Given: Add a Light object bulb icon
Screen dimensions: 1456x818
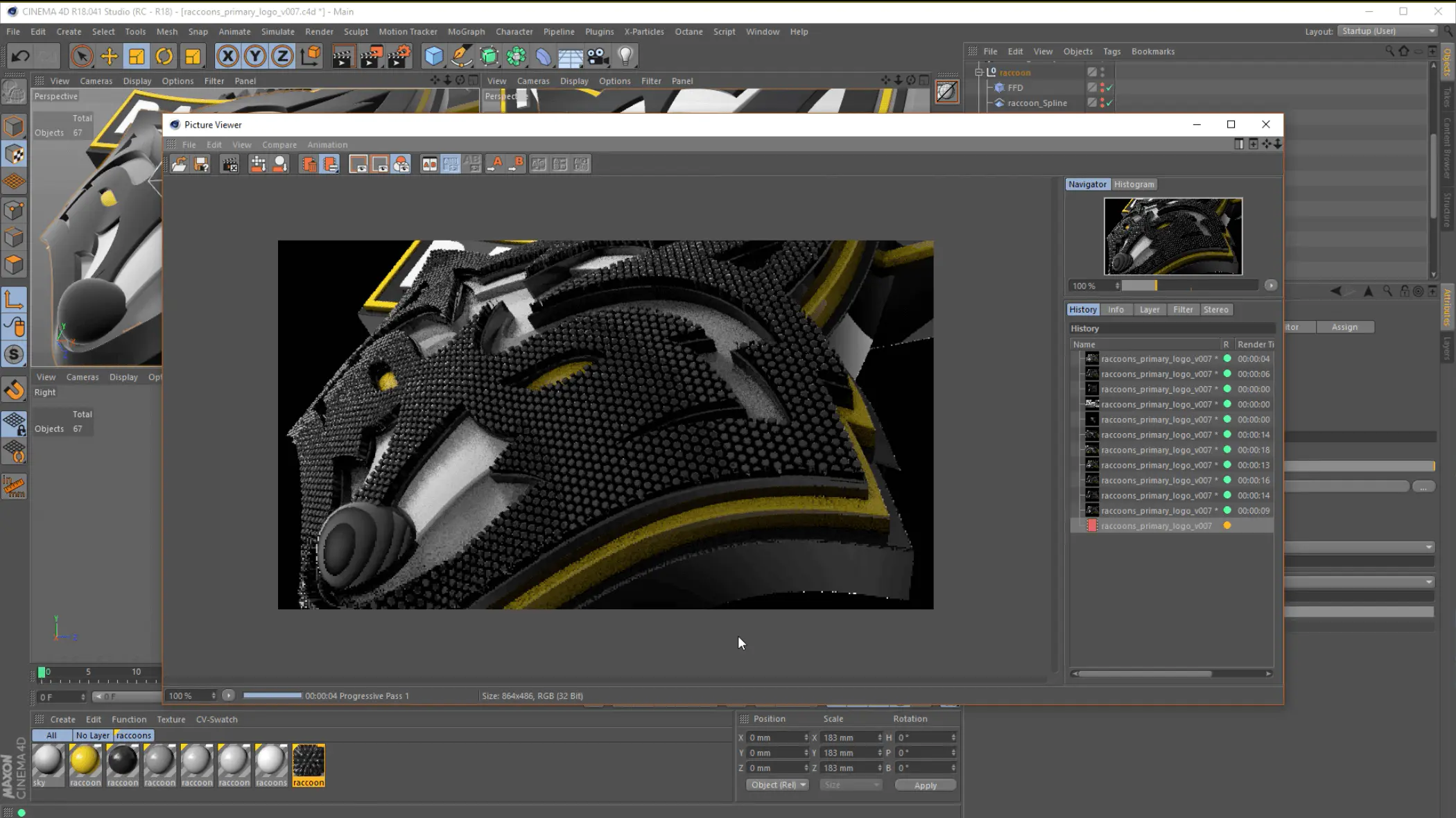Looking at the screenshot, I should 626,56.
